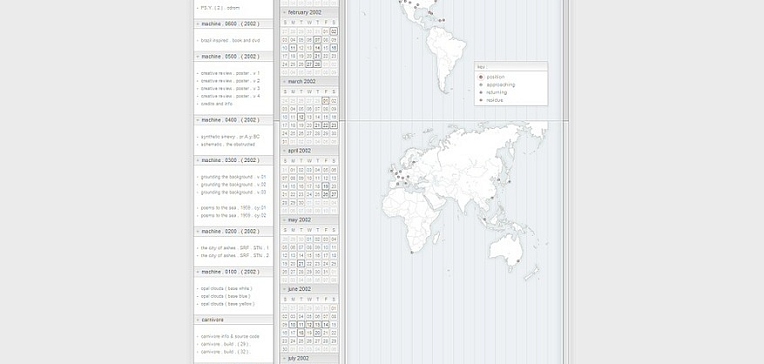Open creative review poster v 1
764x364 pixels.
(x=230, y=73)
